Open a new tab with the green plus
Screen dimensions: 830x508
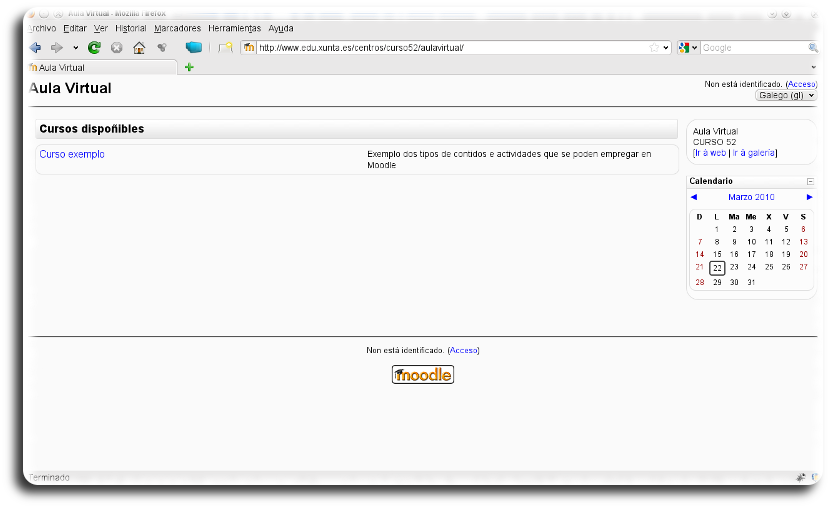pyautogui.click(x=189, y=67)
